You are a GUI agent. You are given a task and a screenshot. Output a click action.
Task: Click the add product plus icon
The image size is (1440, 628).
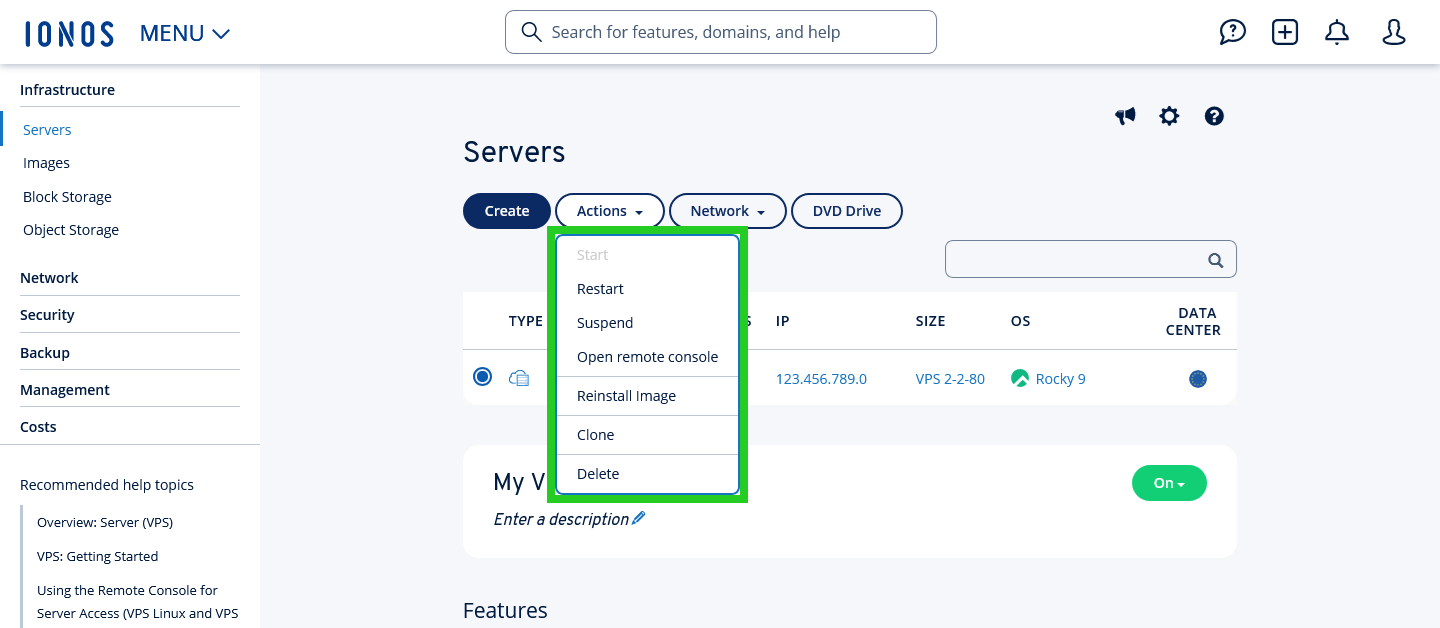pos(1285,32)
